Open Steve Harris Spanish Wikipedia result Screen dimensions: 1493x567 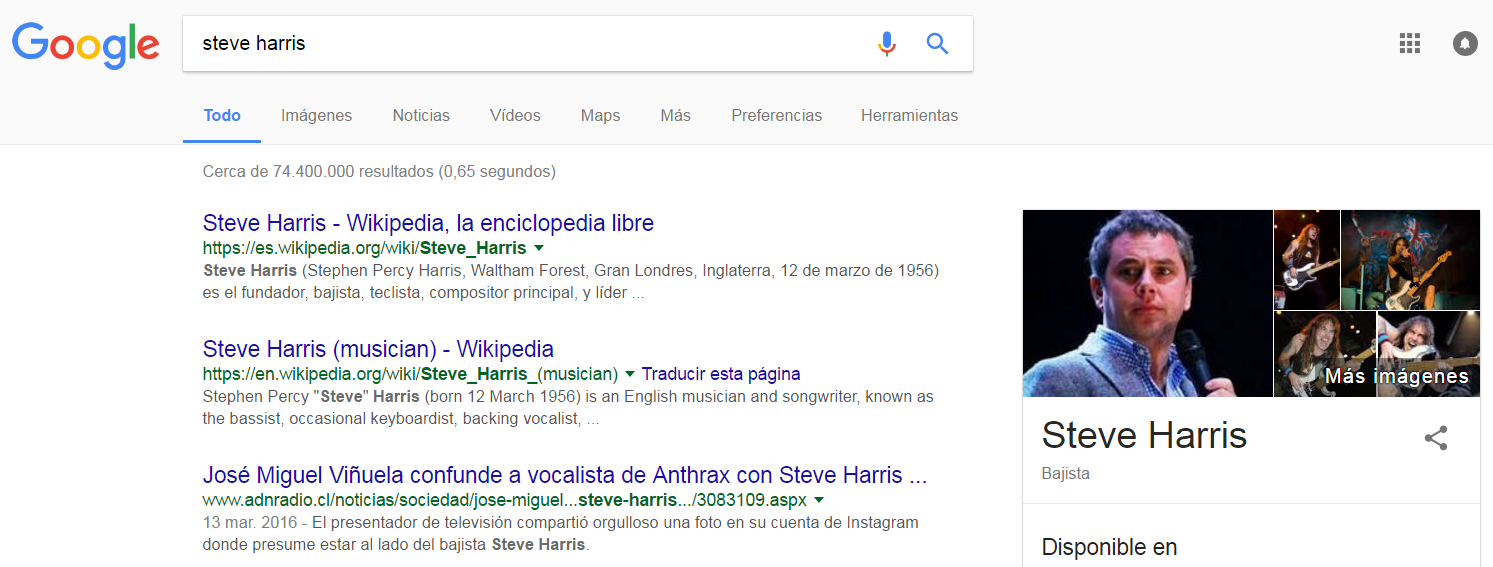click(x=428, y=223)
